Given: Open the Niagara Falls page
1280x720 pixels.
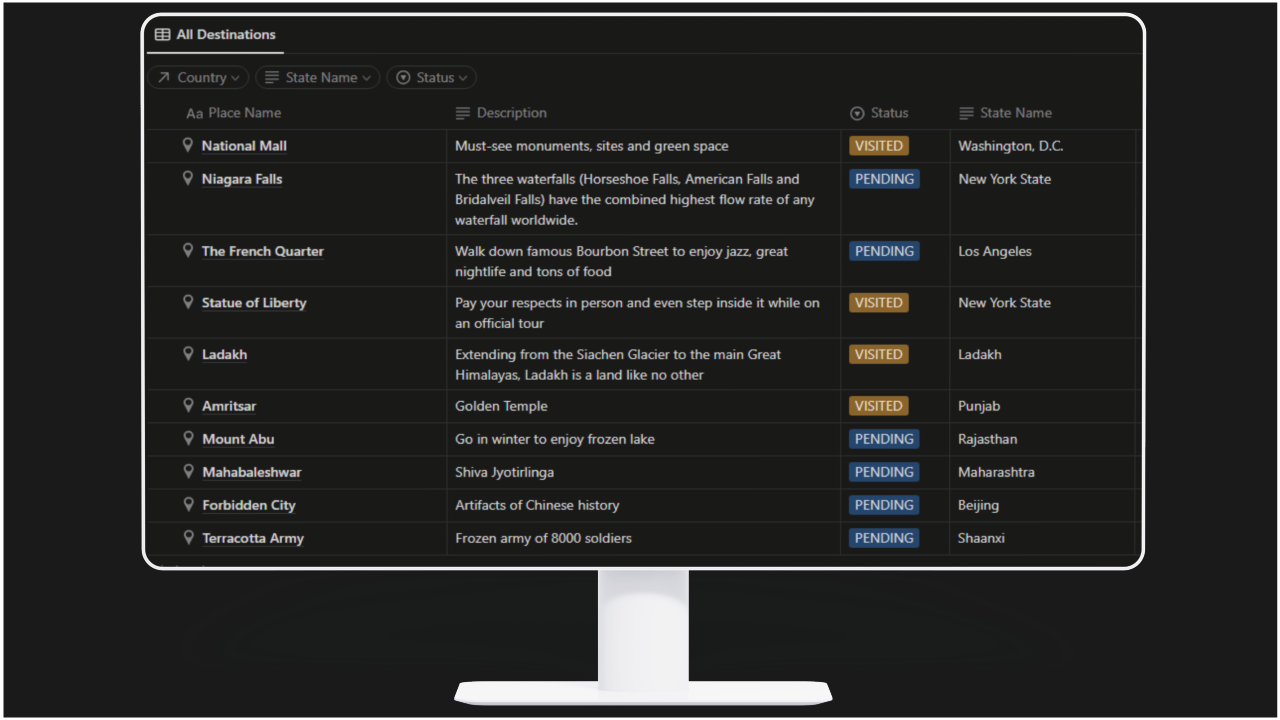Looking at the screenshot, I should pos(242,179).
